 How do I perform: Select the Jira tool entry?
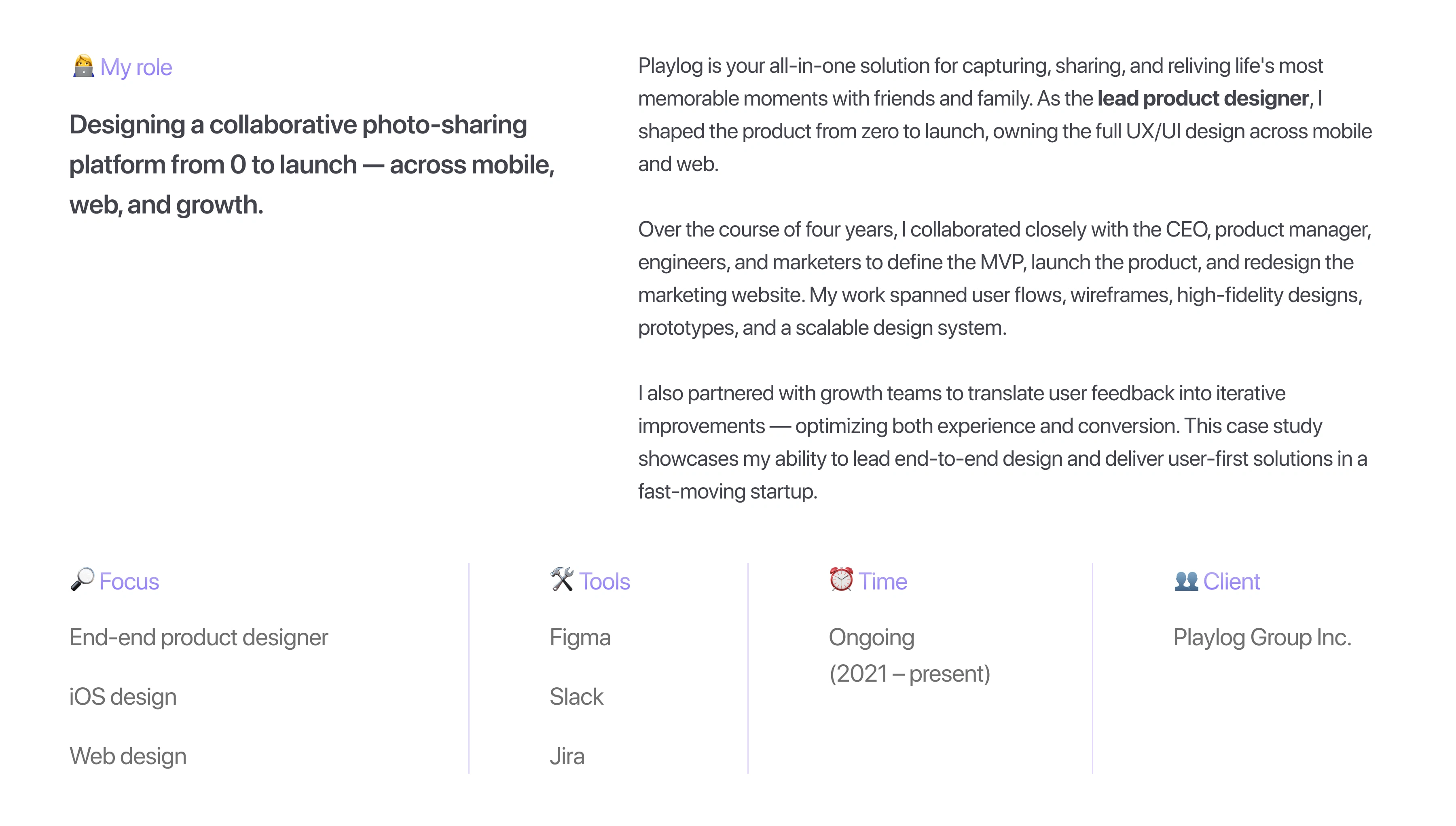click(x=567, y=756)
